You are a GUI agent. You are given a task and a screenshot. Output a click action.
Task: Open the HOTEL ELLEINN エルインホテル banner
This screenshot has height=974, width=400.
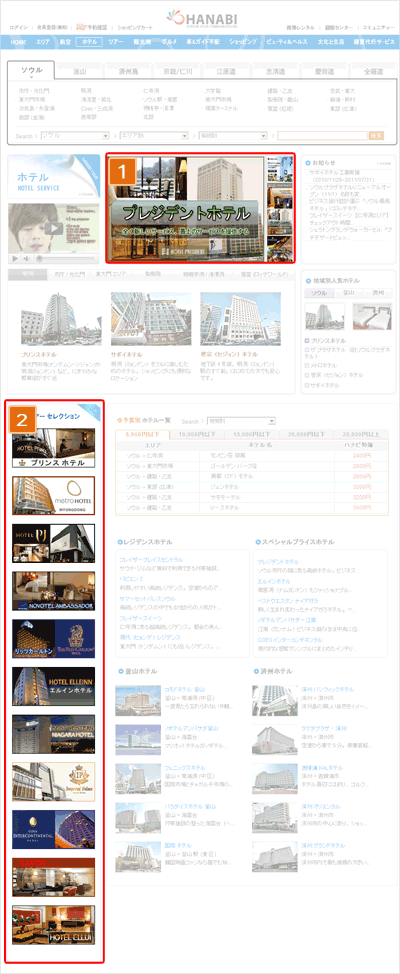53,686
